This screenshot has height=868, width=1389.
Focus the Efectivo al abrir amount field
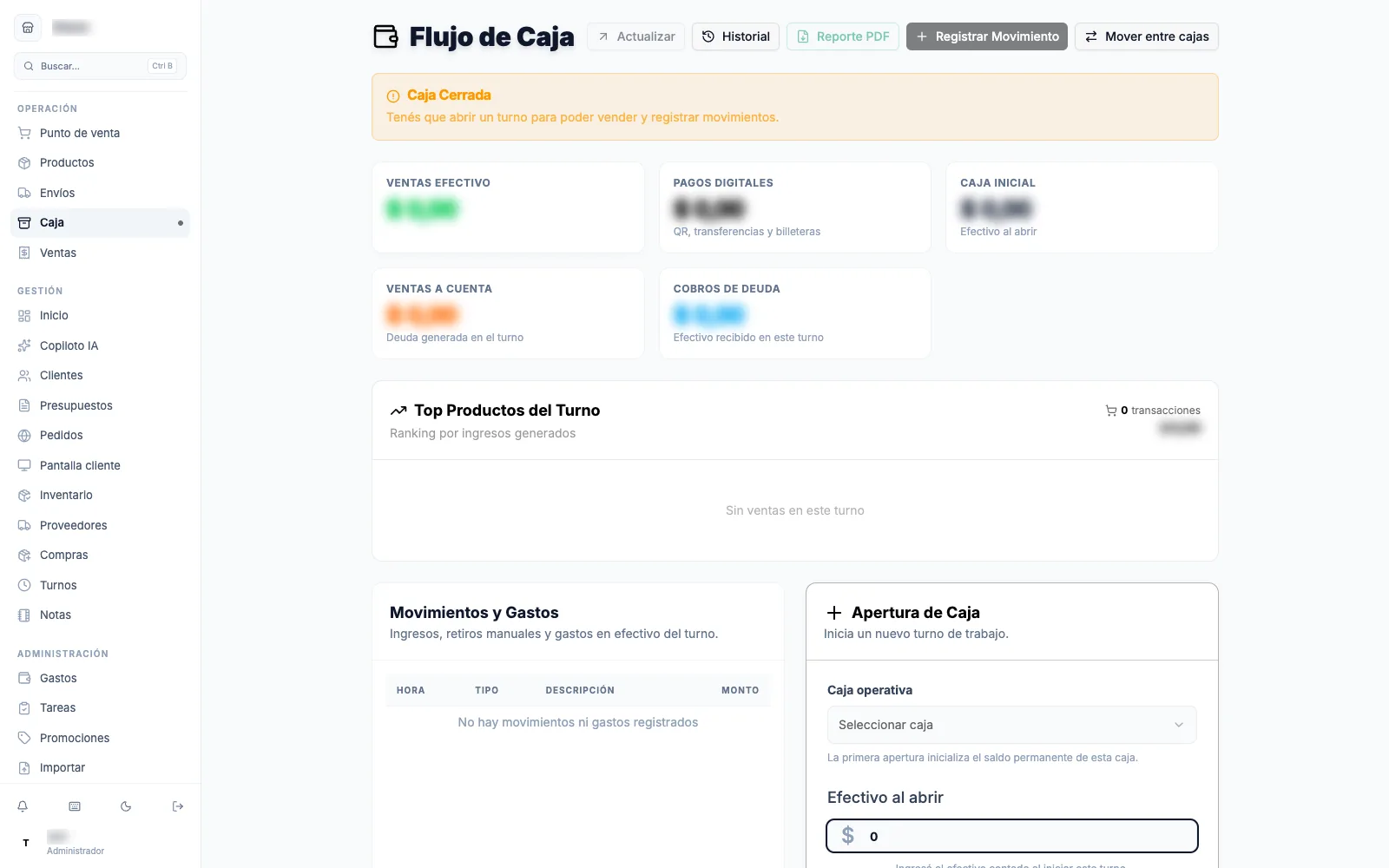1012,837
